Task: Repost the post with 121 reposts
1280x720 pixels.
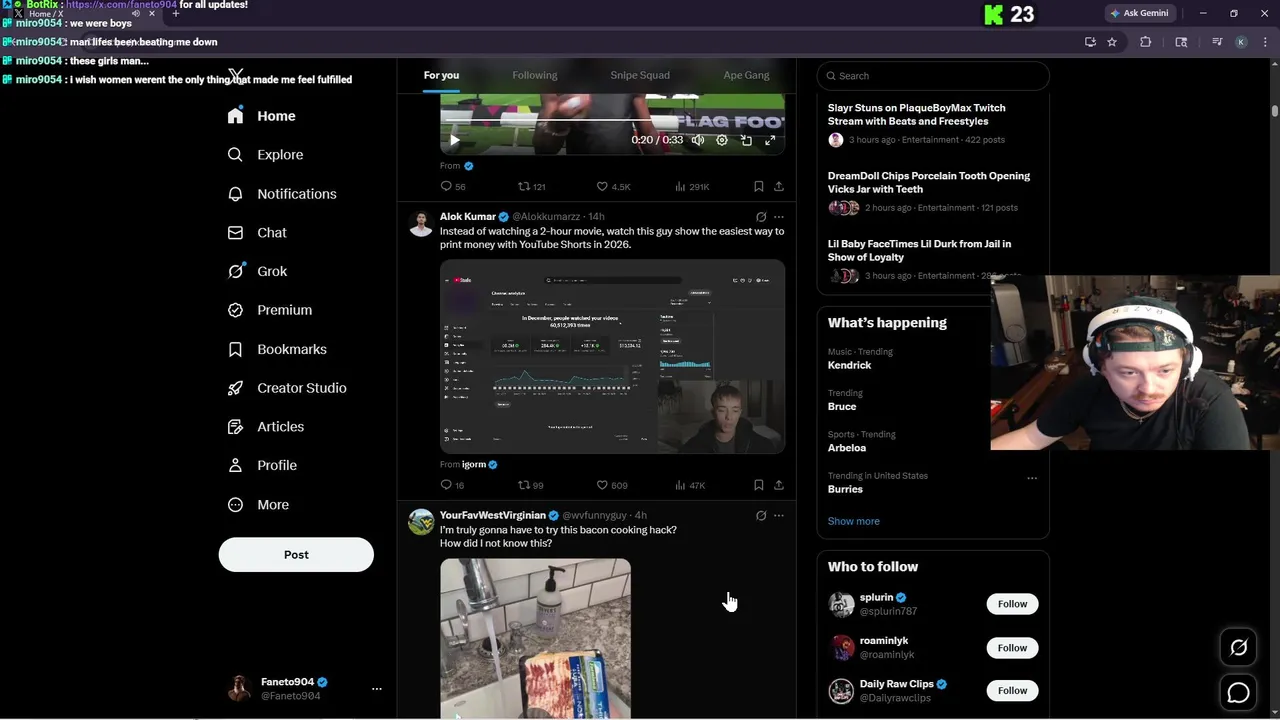Action: point(531,187)
